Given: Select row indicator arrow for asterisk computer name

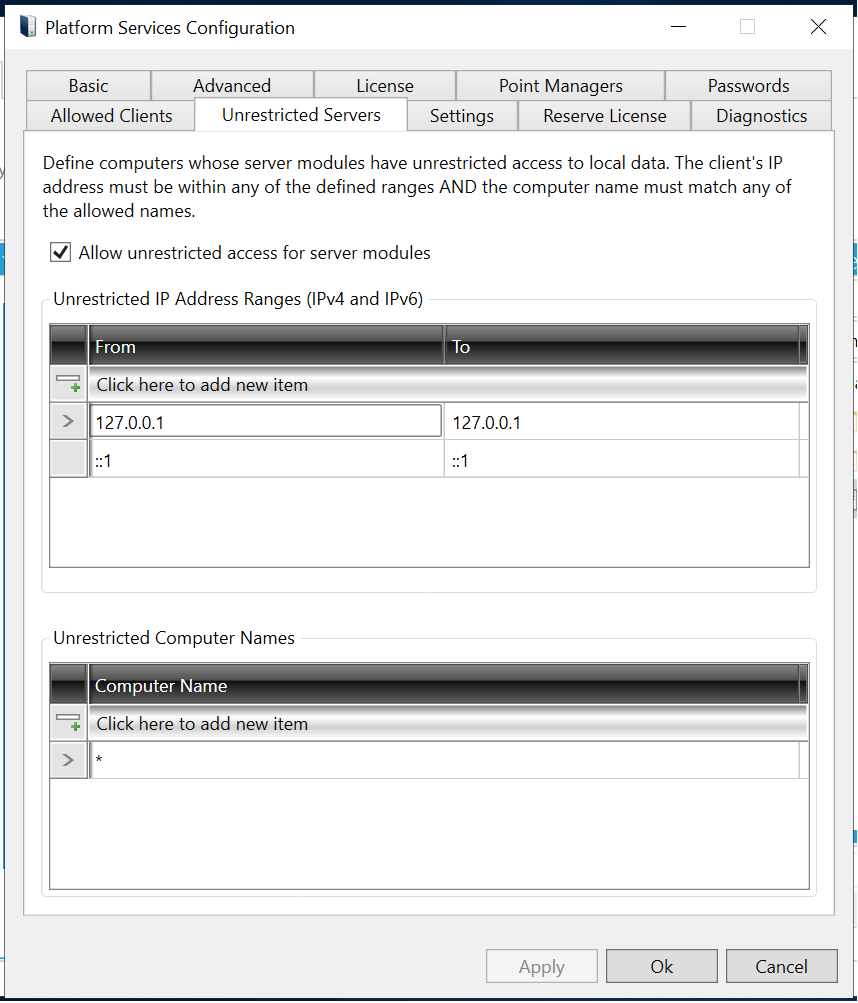Looking at the screenshot, I should 68,761.
